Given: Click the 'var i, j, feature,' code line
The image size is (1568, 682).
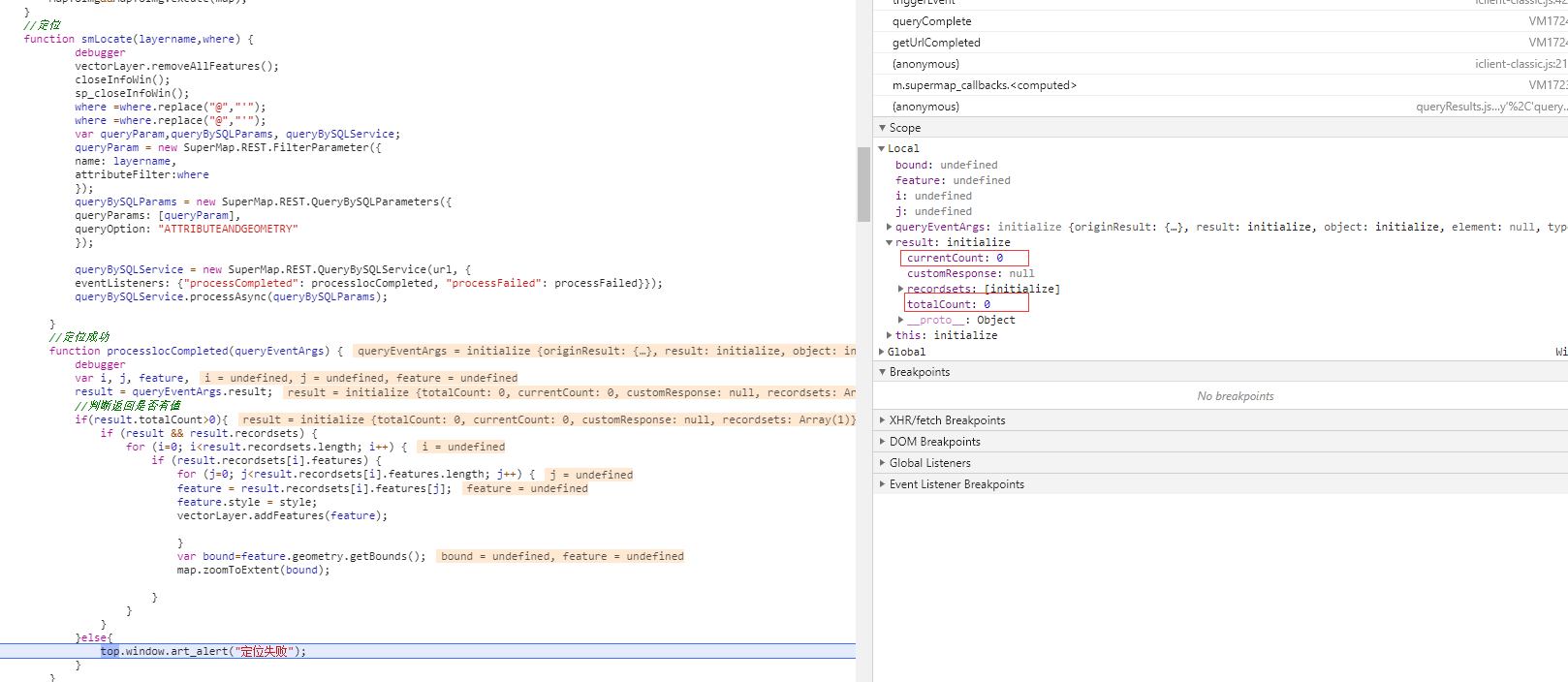Looking at the screenshot, I should pyautogui.click(x=131, y=379).
